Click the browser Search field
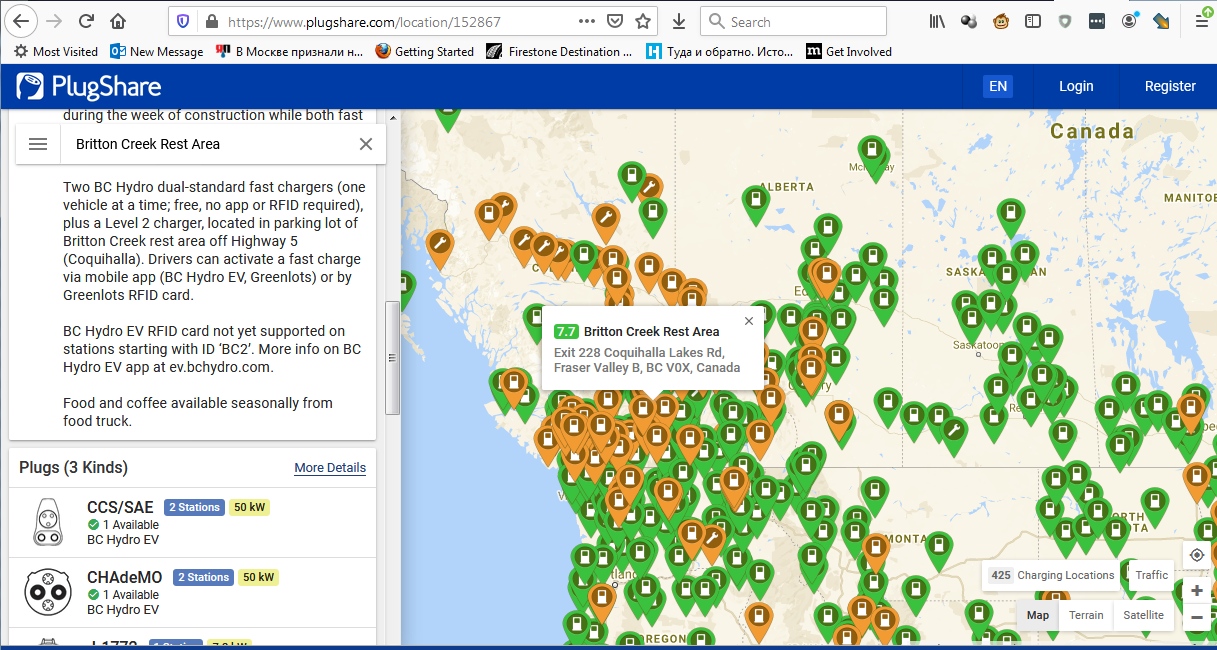This screenshot has height=650, width=1217. [793, 21]
